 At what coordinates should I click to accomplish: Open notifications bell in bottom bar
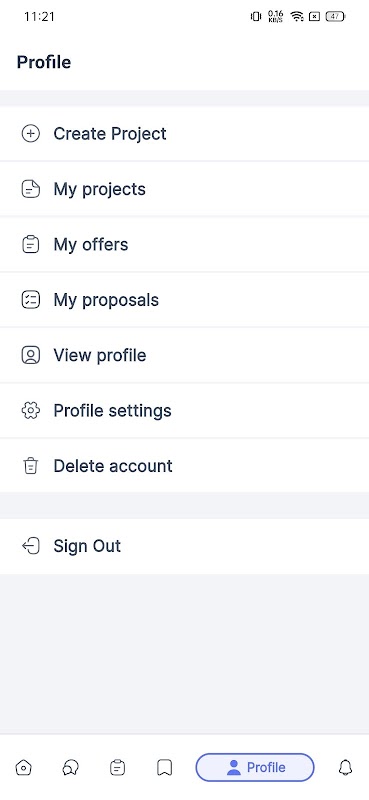[346, 767]
